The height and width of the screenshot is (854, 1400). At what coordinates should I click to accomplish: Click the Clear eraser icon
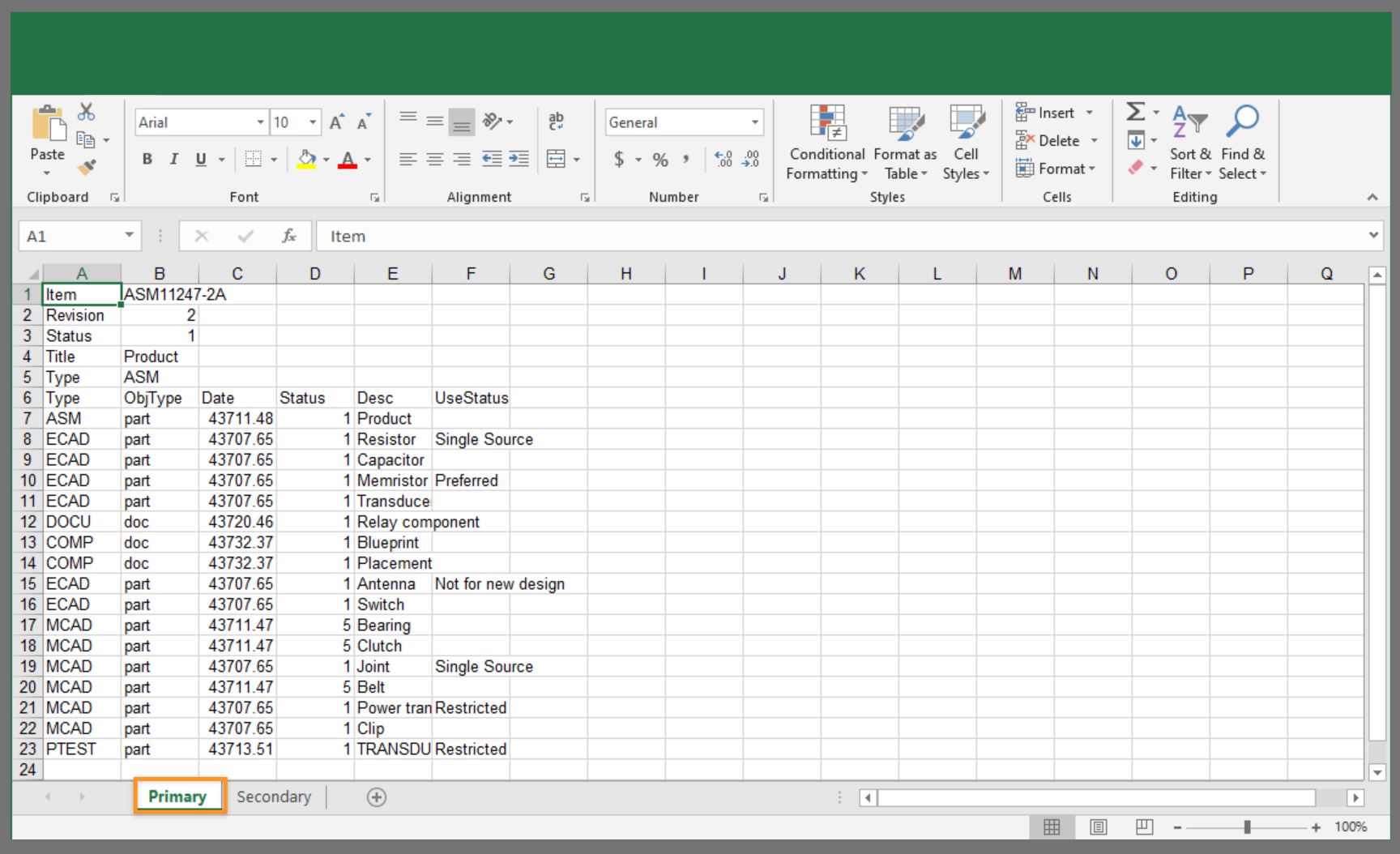pos(1136,168)
